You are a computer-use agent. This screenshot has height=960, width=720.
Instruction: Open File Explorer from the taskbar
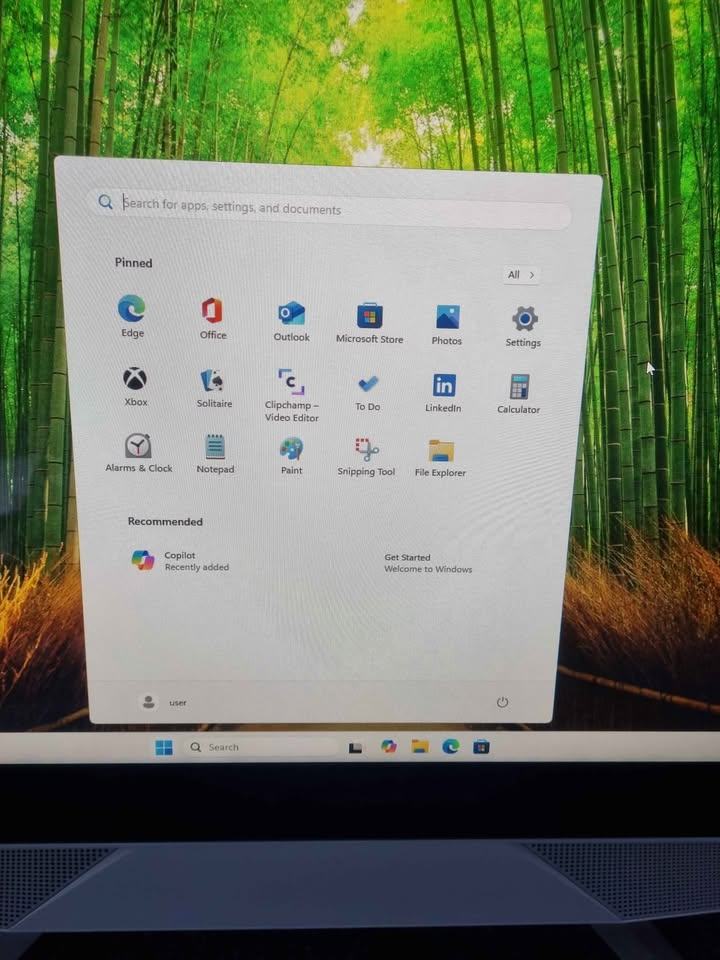coord(419,746)
